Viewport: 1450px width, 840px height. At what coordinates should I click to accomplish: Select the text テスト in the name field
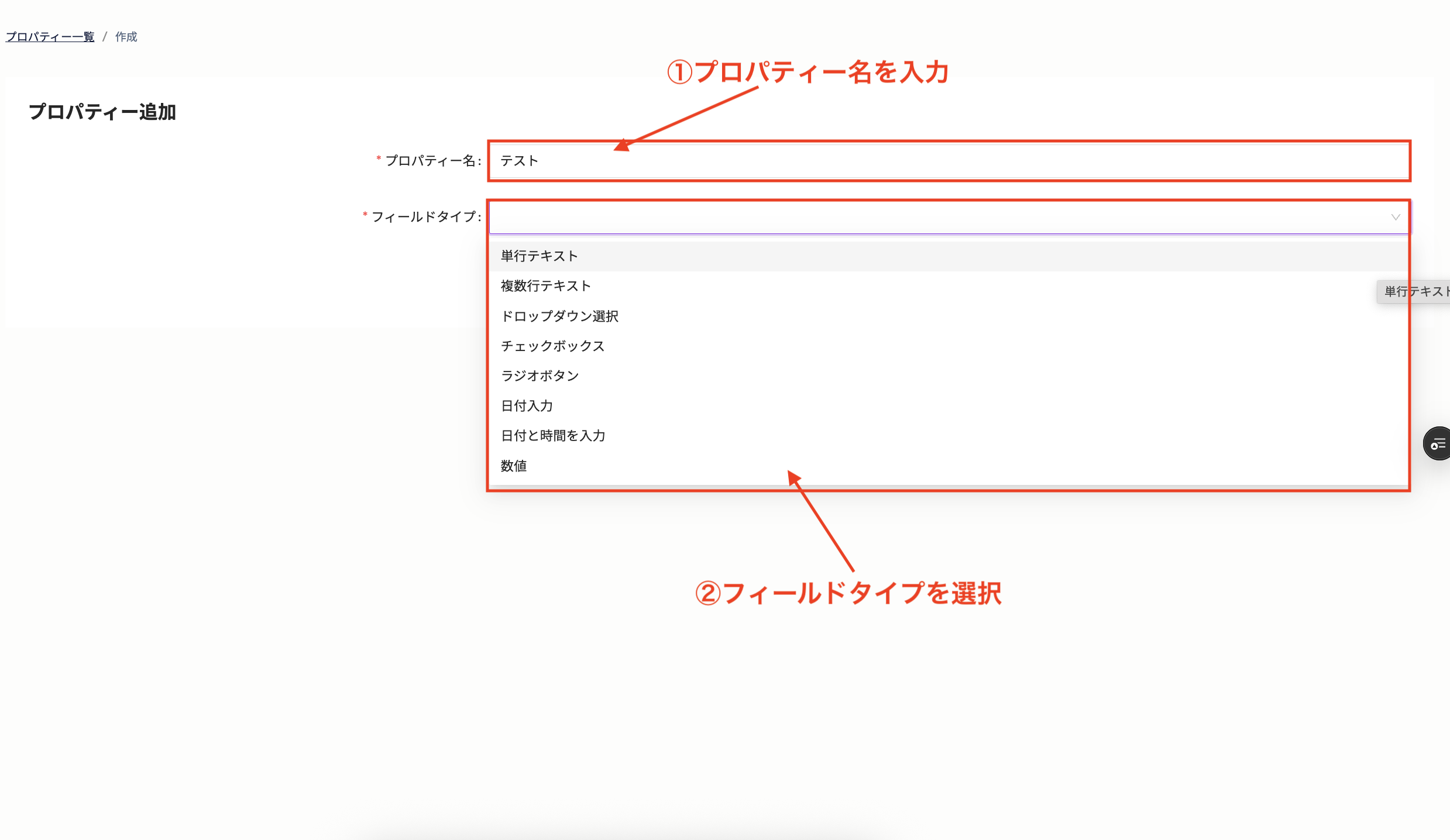pos(518,160)
